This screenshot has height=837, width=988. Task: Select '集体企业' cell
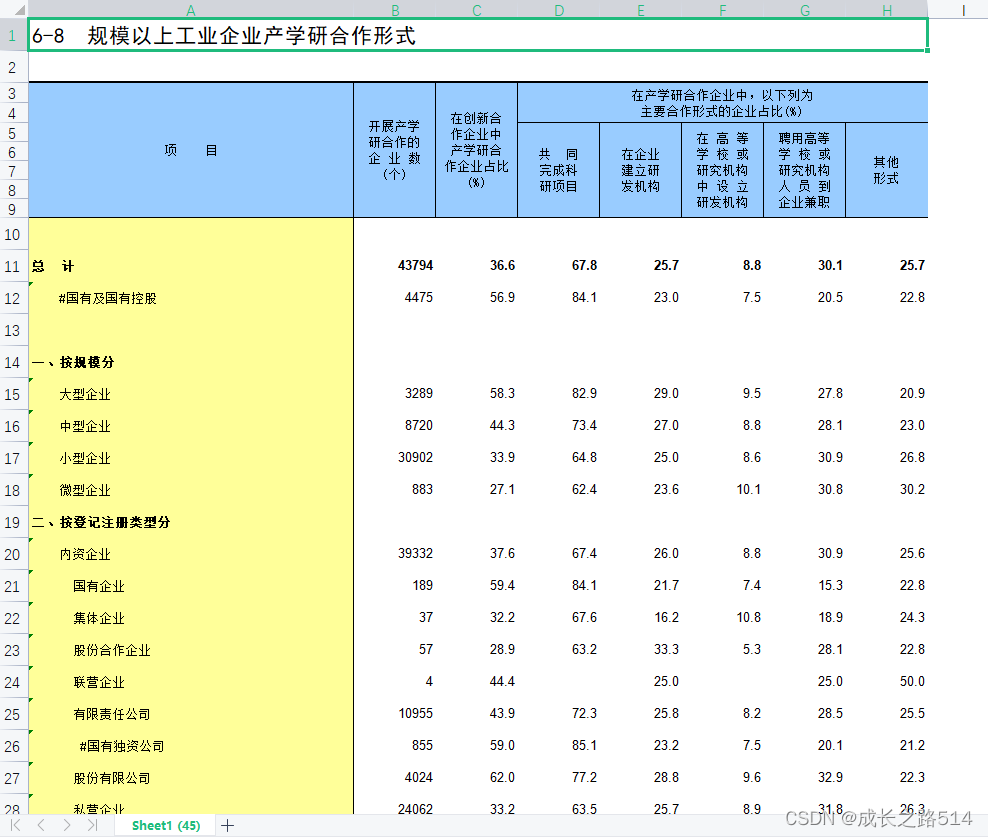(x=191, y=618)
